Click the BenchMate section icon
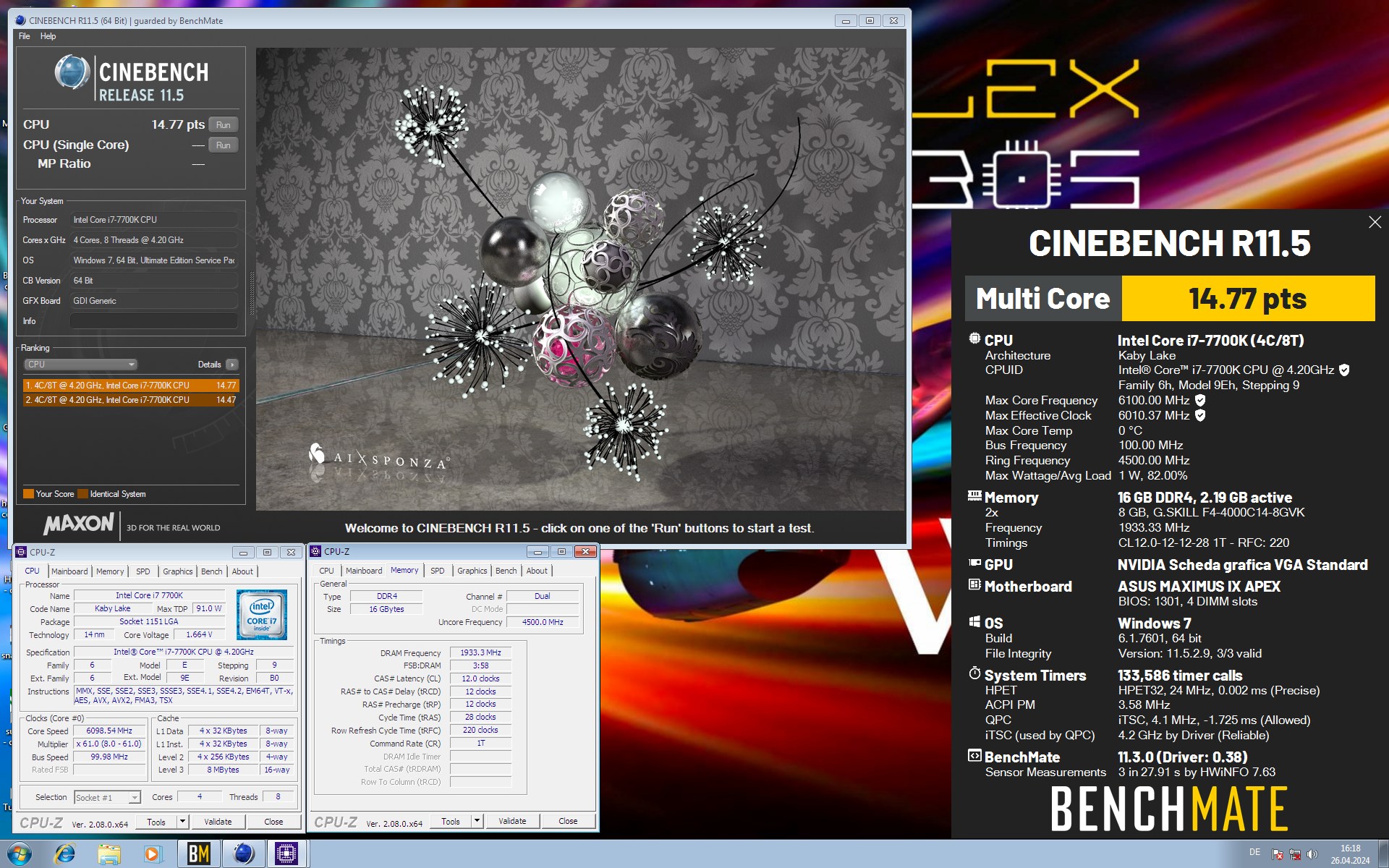Image resolution: width=1389 pixels, height=868 pixels. click(974, 756)
